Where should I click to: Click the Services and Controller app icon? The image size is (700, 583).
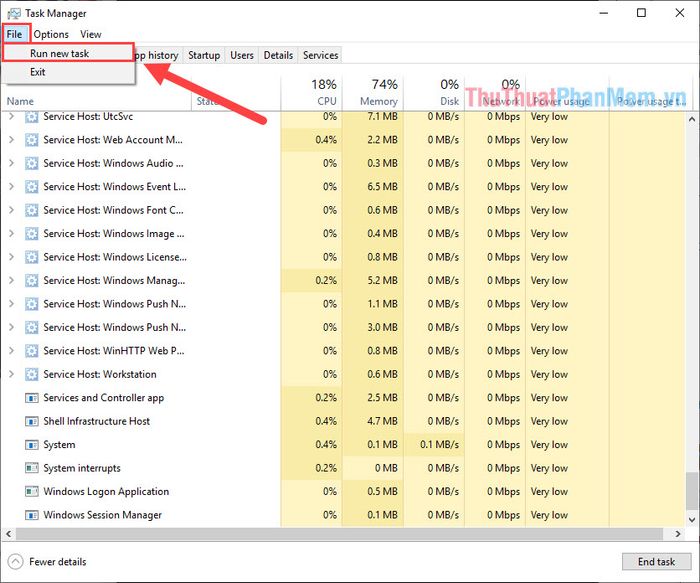(31, 398)
